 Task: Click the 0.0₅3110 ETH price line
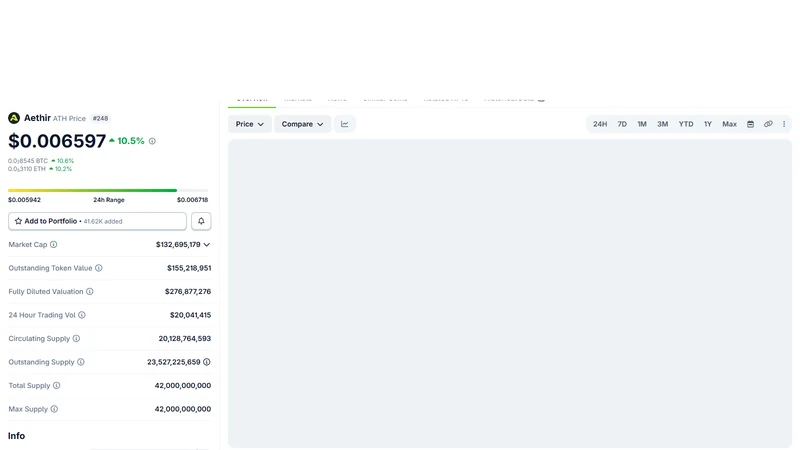pyautogui.click(x=40, y=169)
